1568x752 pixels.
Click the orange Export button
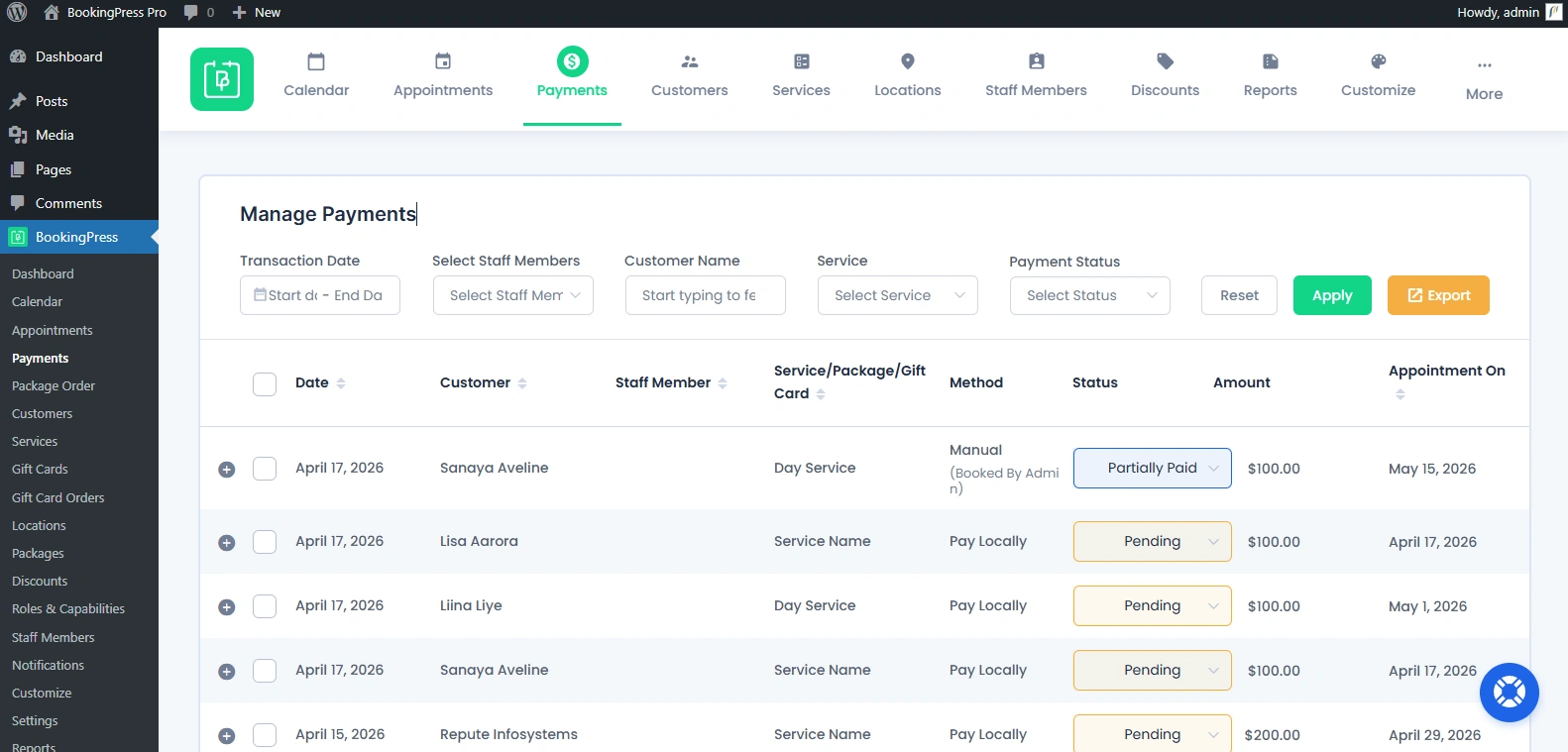coord(1438,295)
